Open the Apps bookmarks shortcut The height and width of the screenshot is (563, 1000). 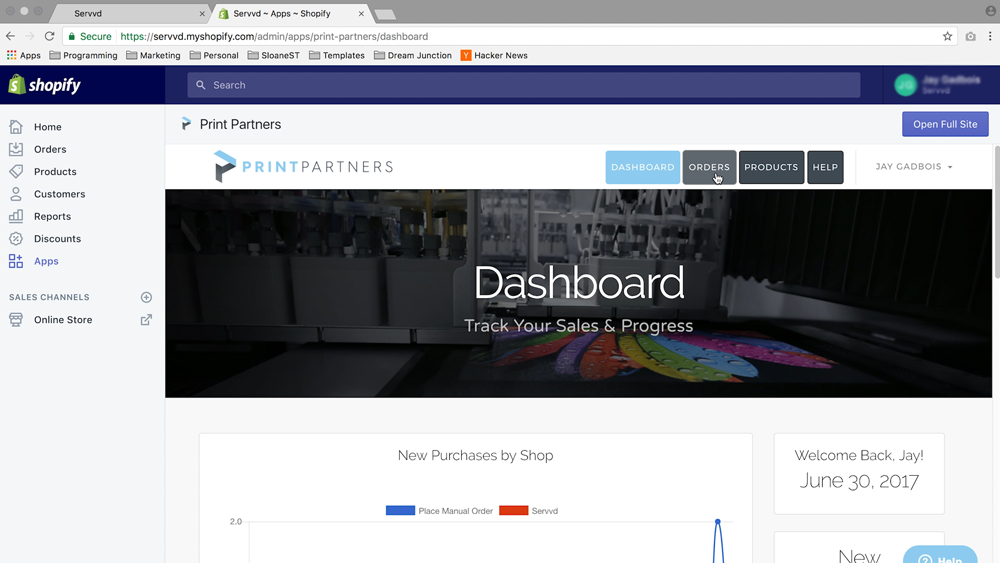[24, 55]
